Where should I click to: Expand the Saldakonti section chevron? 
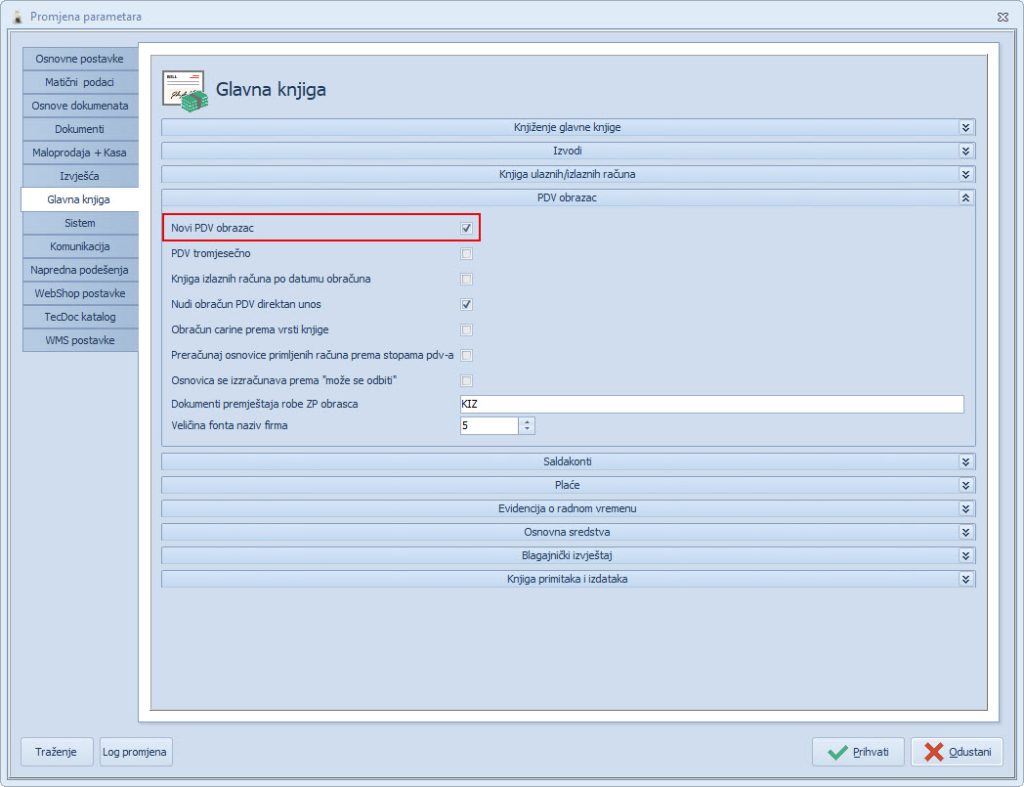click(965, 462)
